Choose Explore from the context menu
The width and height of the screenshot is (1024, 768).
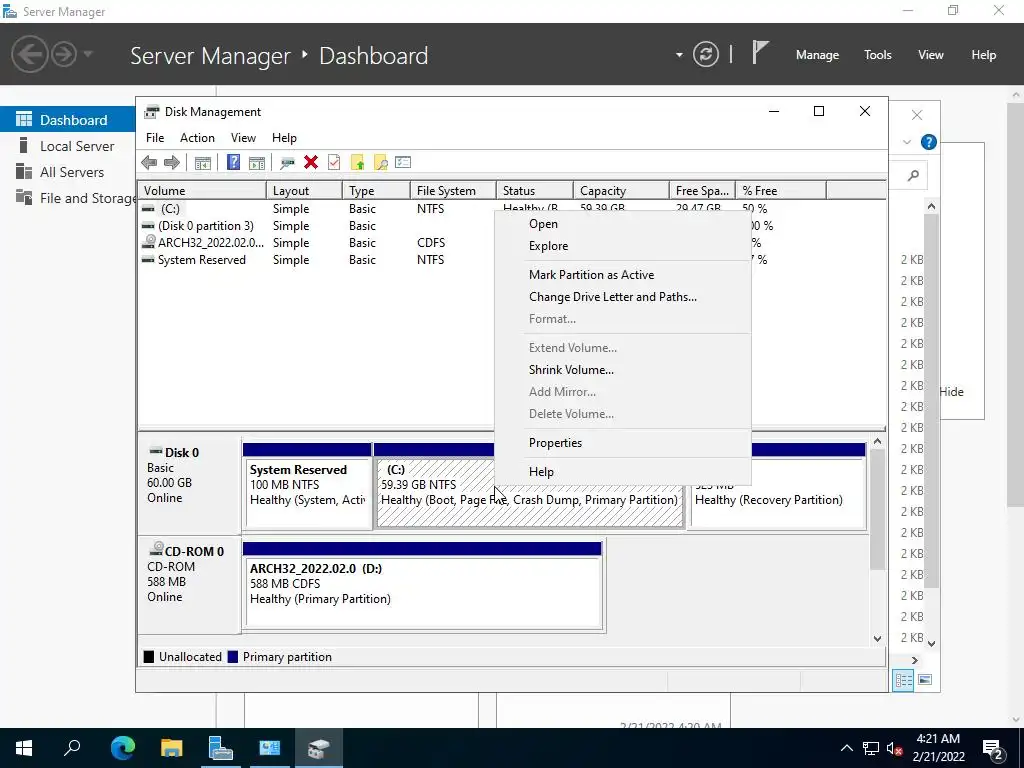click(x=623, y=246)
